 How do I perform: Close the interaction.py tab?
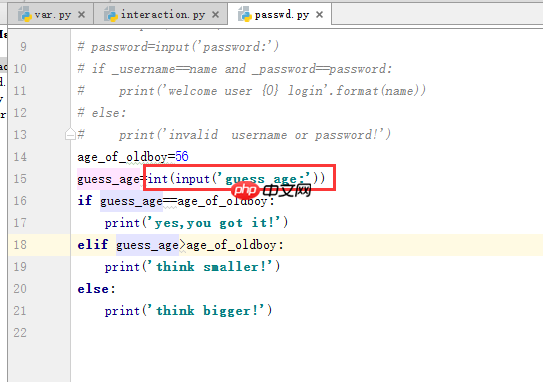tap(215, 15)
